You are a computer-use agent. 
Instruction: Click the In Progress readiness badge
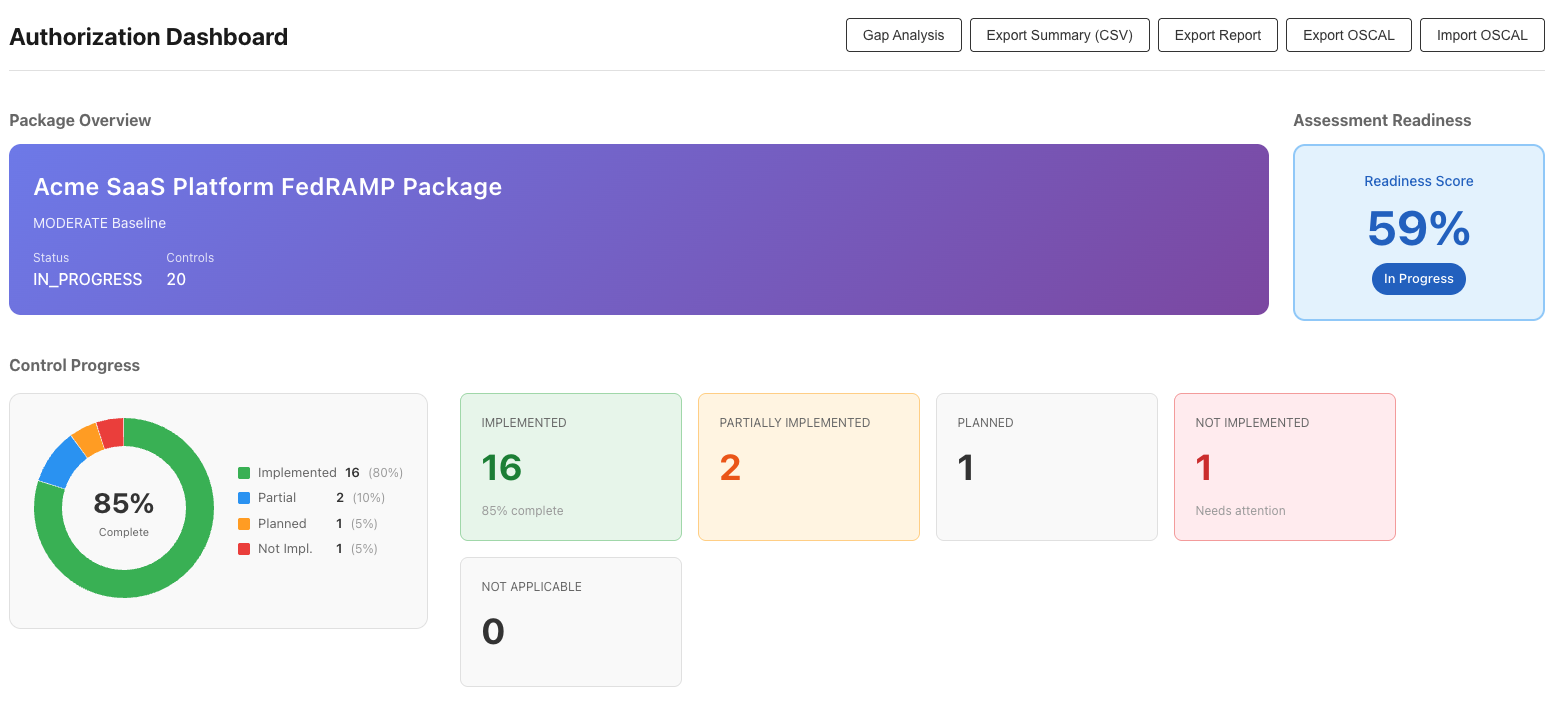click(1418, 279)
